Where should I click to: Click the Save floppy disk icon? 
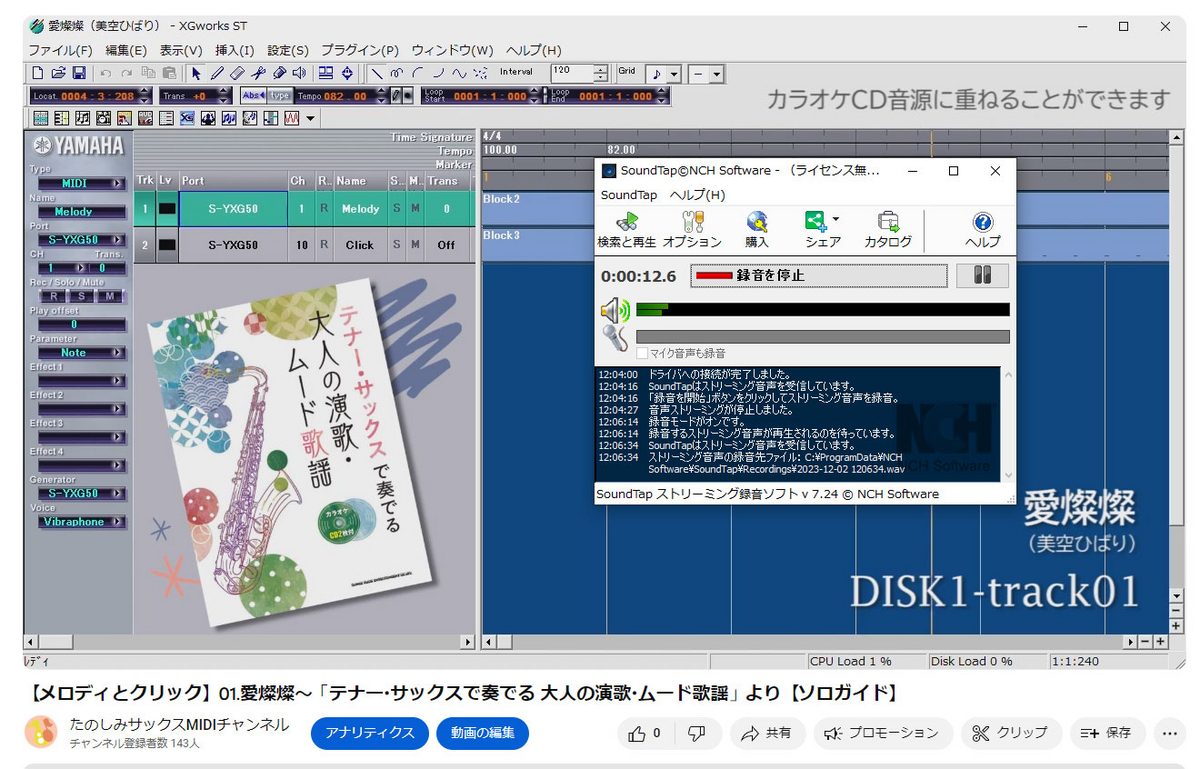pos(79,72)
